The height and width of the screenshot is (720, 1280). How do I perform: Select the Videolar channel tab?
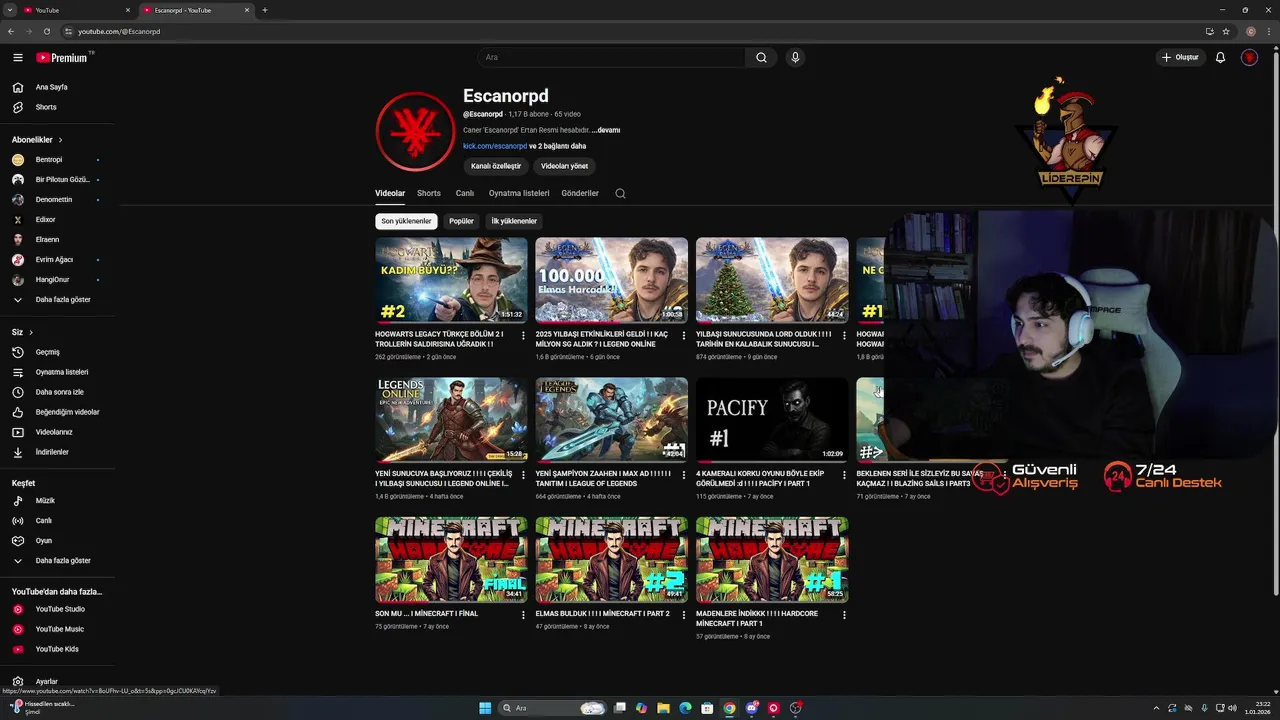[390, 193]
